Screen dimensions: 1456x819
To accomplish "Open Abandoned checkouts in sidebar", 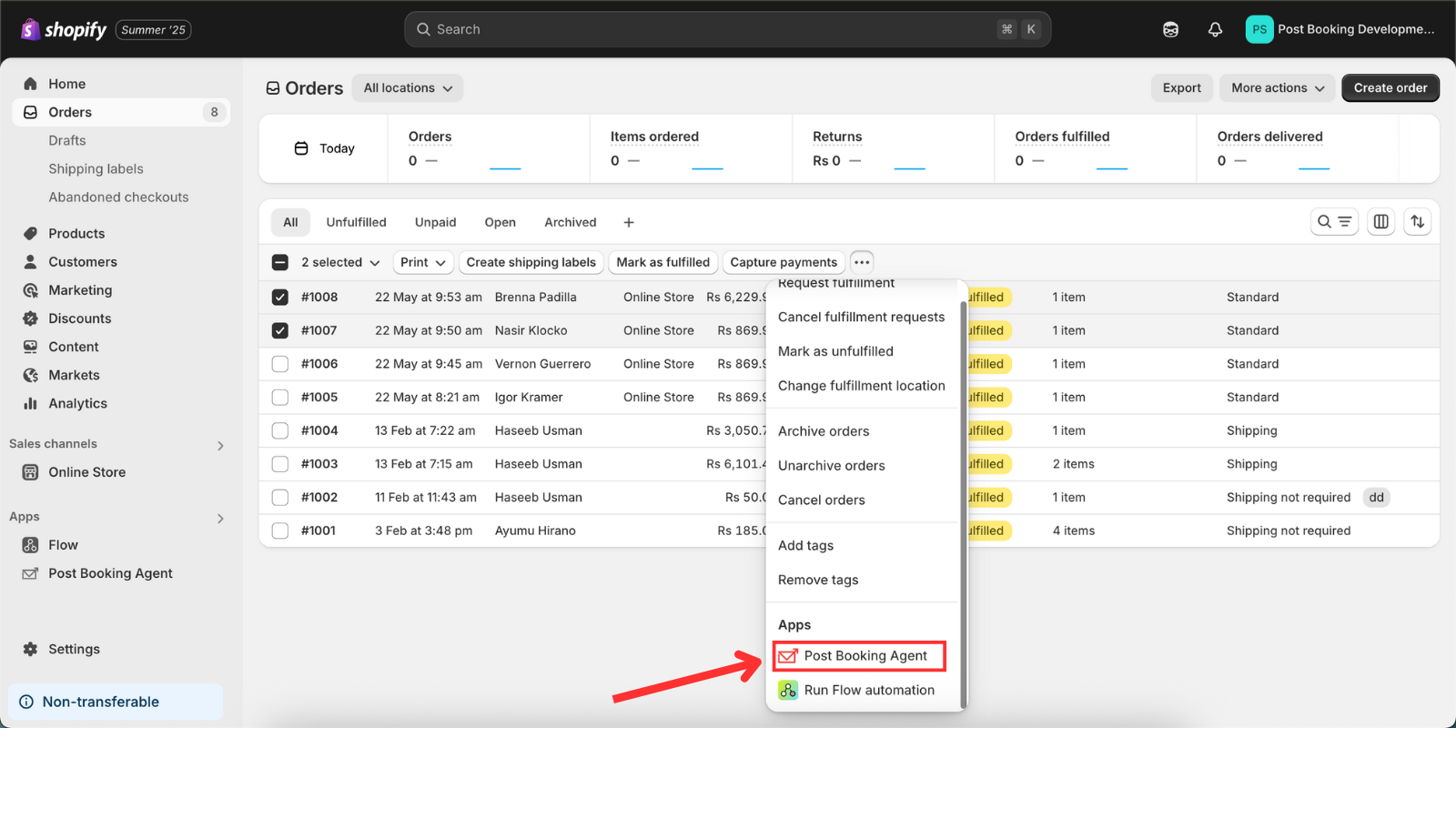I will (x=118, y=197).
